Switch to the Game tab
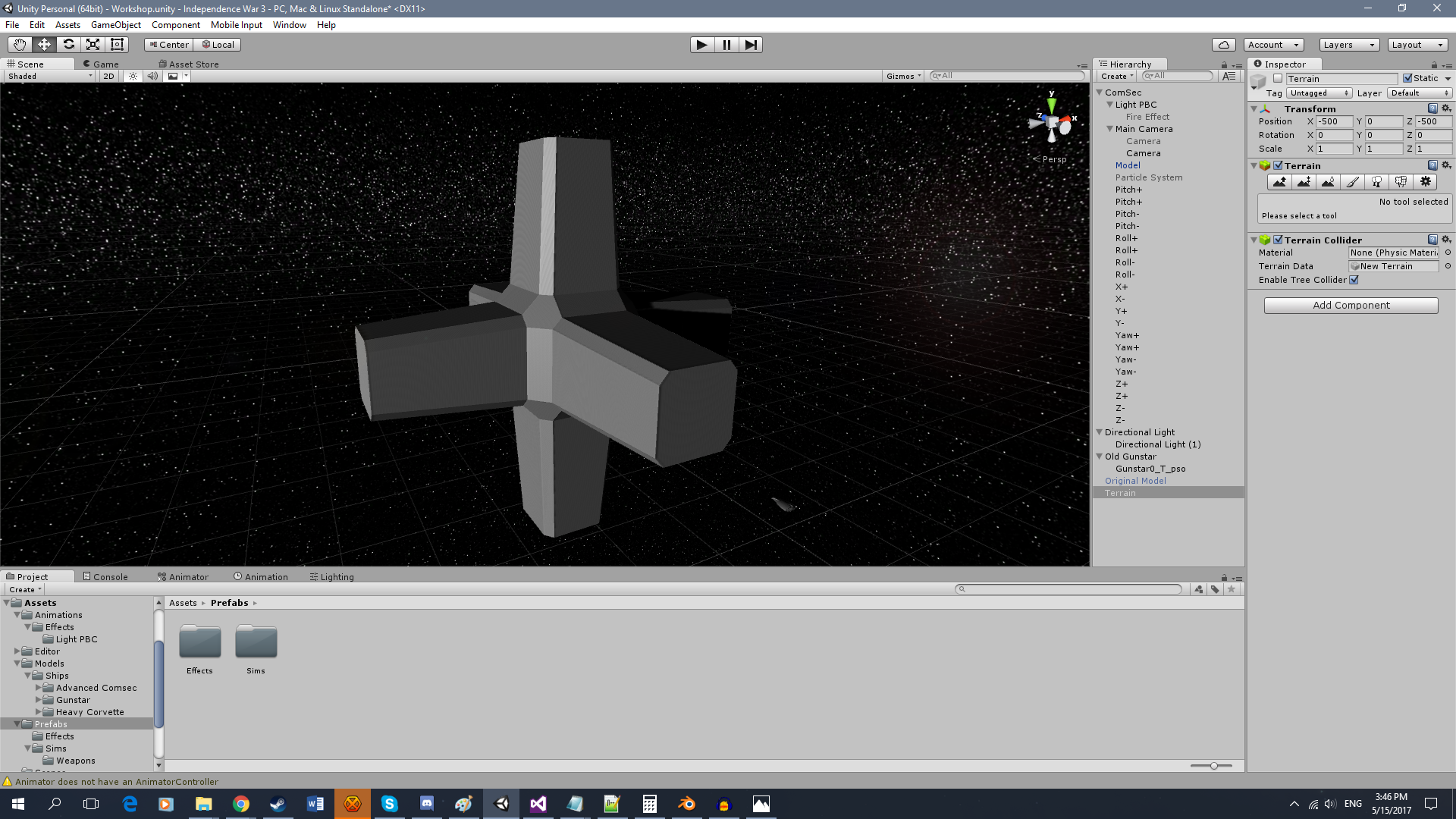 [101, 64]
